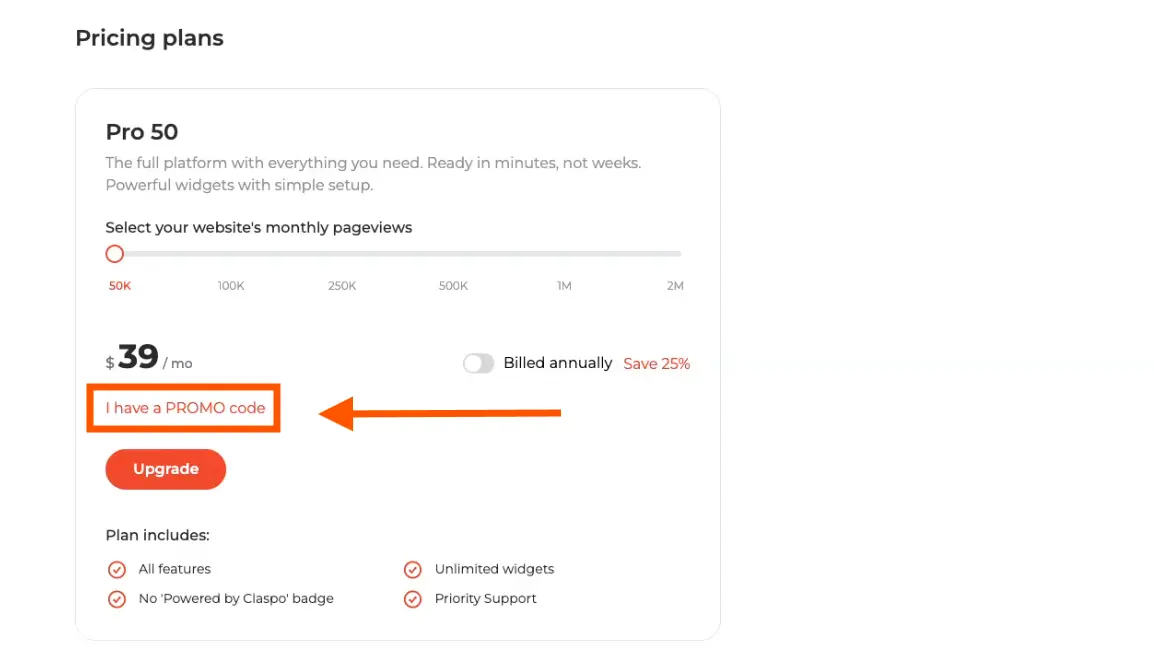Image resolution: width=1154 pixels, height=668 pixels.
Task: Select the 50K pageviews label
Action: [x=120, y=286]
